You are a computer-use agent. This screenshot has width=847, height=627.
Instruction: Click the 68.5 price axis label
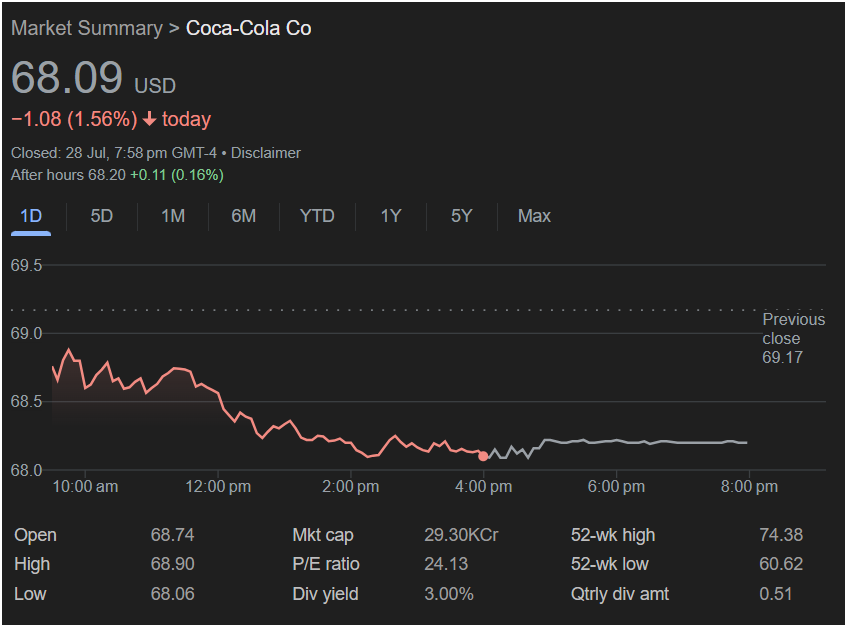[x=26, y=401]
